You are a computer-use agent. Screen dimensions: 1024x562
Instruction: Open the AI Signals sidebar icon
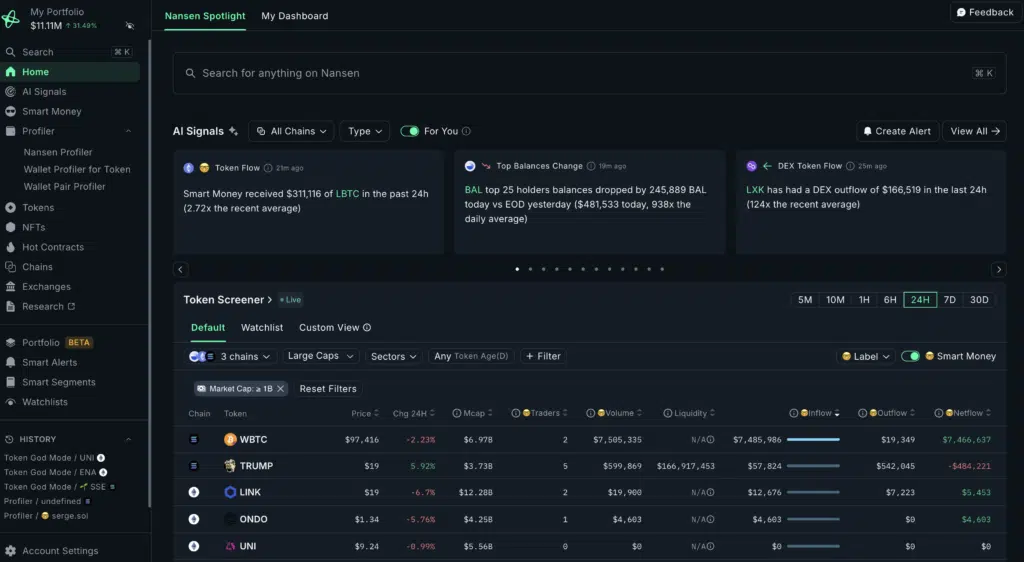coord(10,92)
